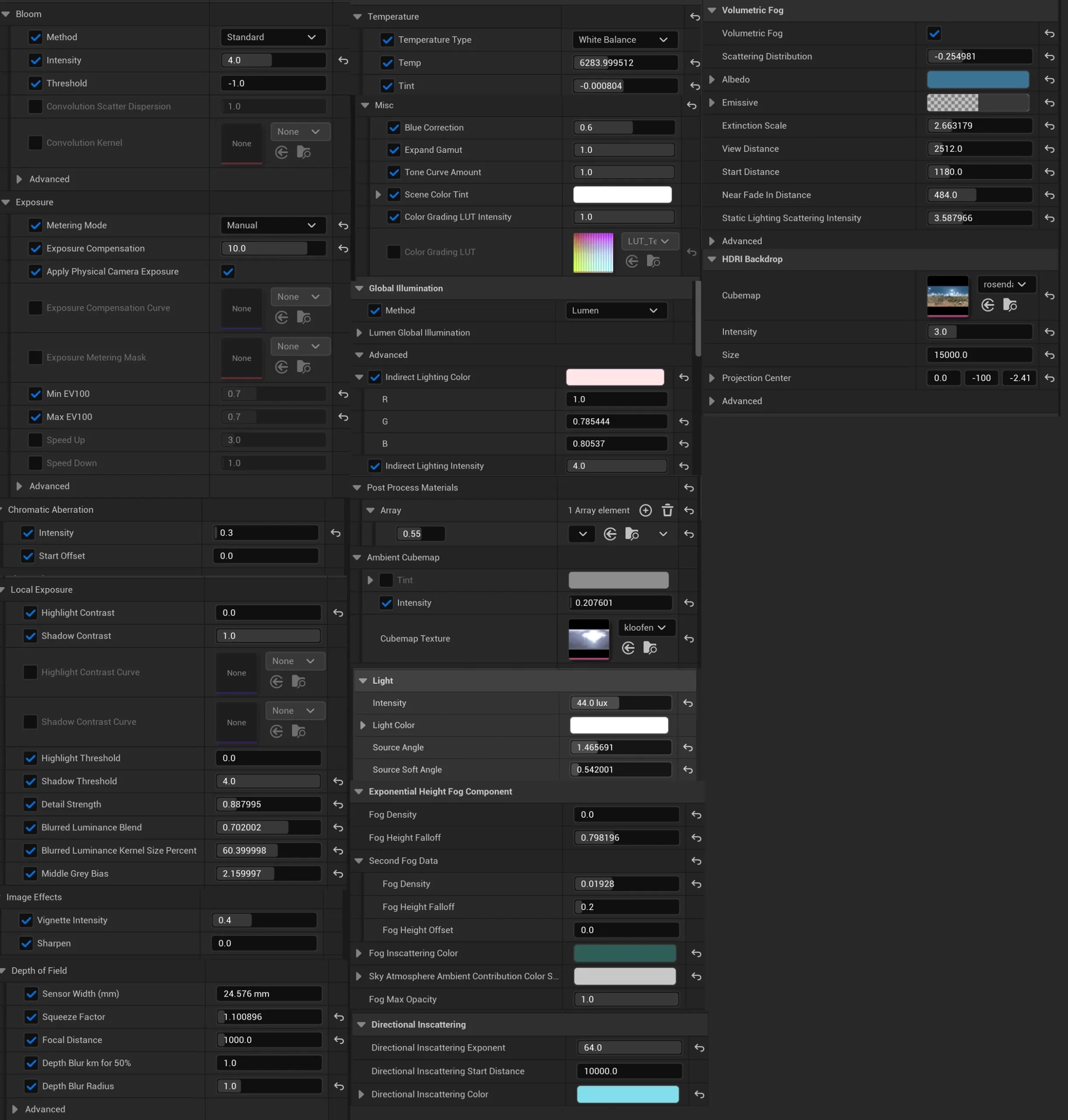This screenshot has width=1068, height=1120.
Task: Open Bloom Method Standard dropdown
Action: pos(273,37)
